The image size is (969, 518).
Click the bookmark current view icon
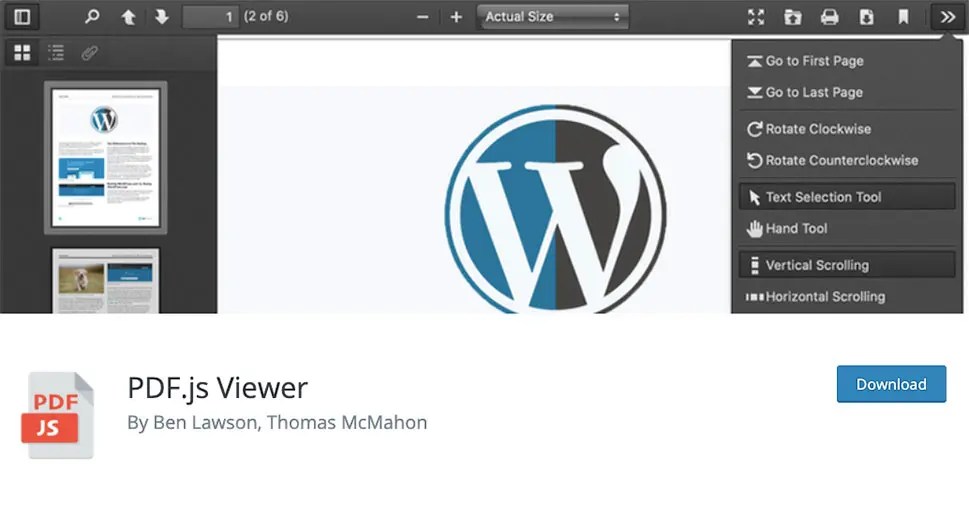point(903,17)
